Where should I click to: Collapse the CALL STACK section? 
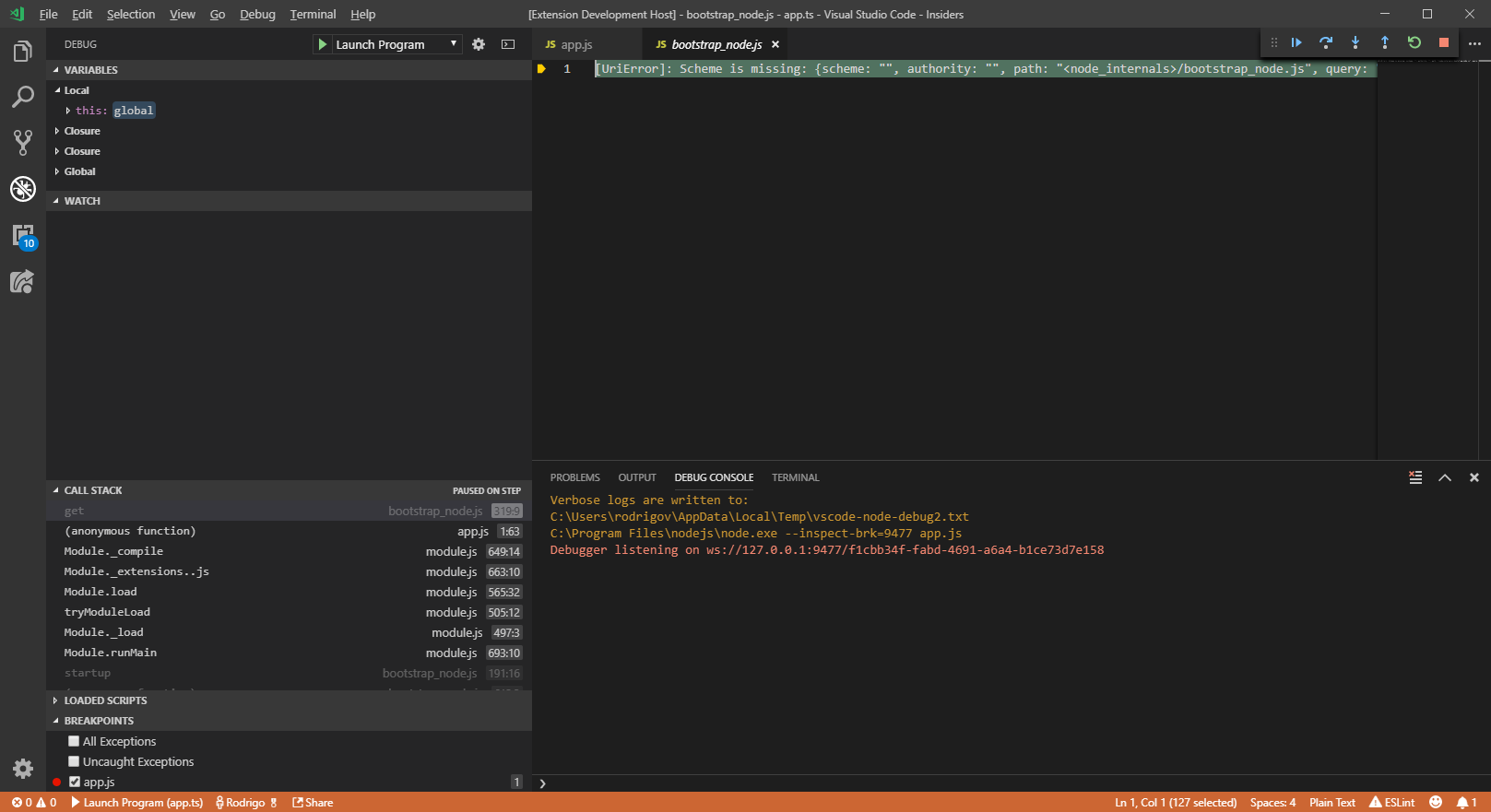(289, 490)
